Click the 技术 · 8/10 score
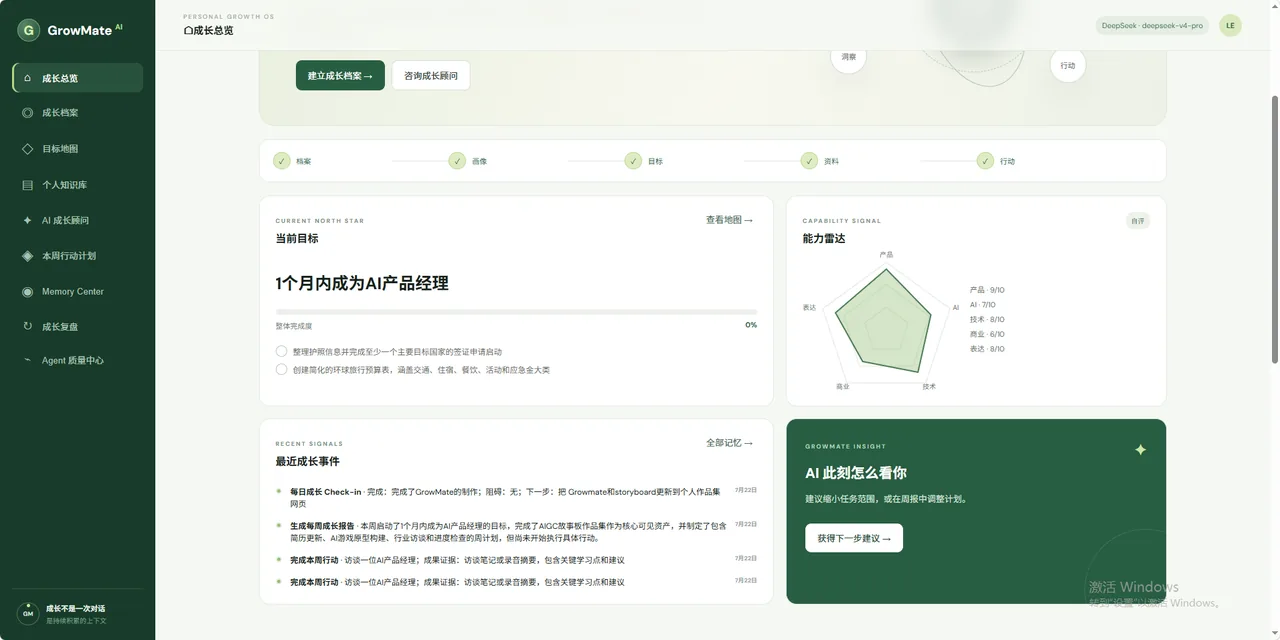Screen dimensions: 1280x640 point(987,320)
